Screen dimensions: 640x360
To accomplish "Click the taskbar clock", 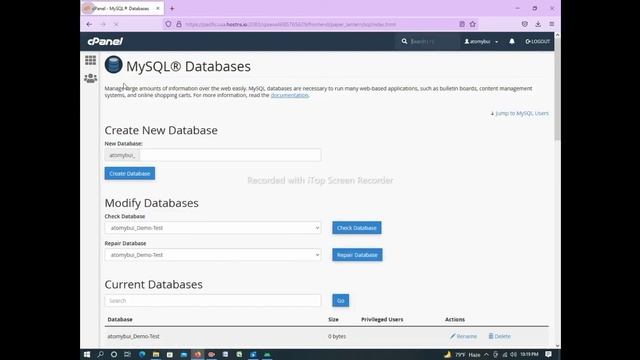I will click(529, 354).
